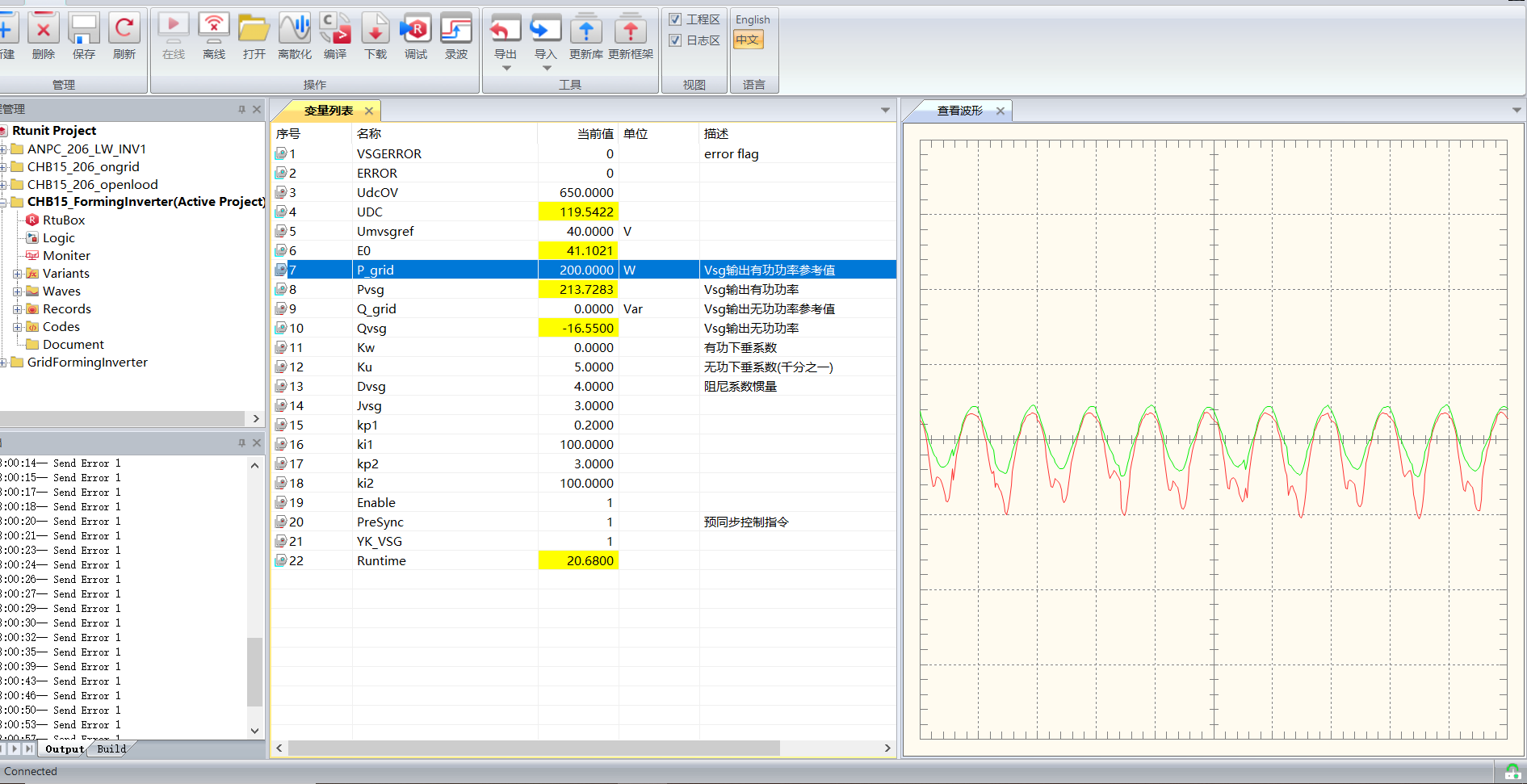Open the 导入 dropdown arrow

coord(547,69)
